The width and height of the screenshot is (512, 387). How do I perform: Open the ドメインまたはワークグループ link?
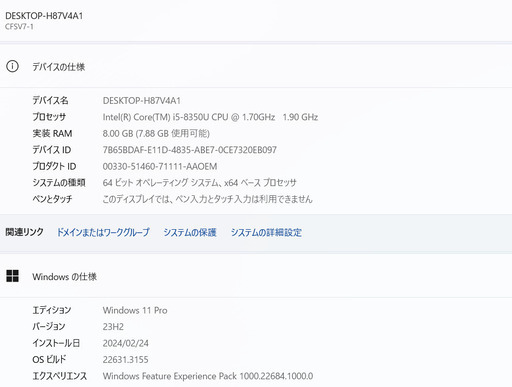click(103, 232)
